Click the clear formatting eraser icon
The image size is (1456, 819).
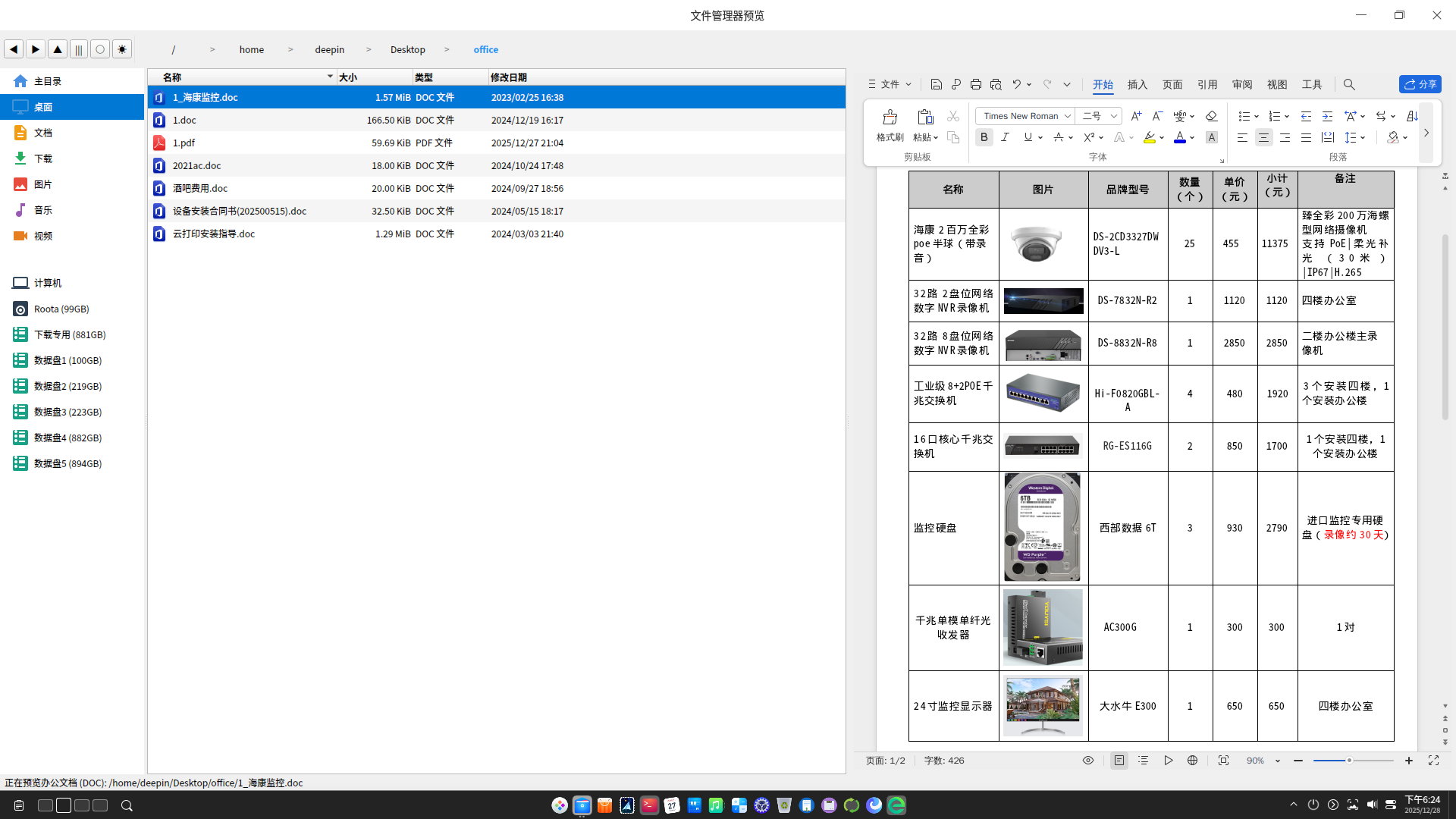[x=1211, y=116]
